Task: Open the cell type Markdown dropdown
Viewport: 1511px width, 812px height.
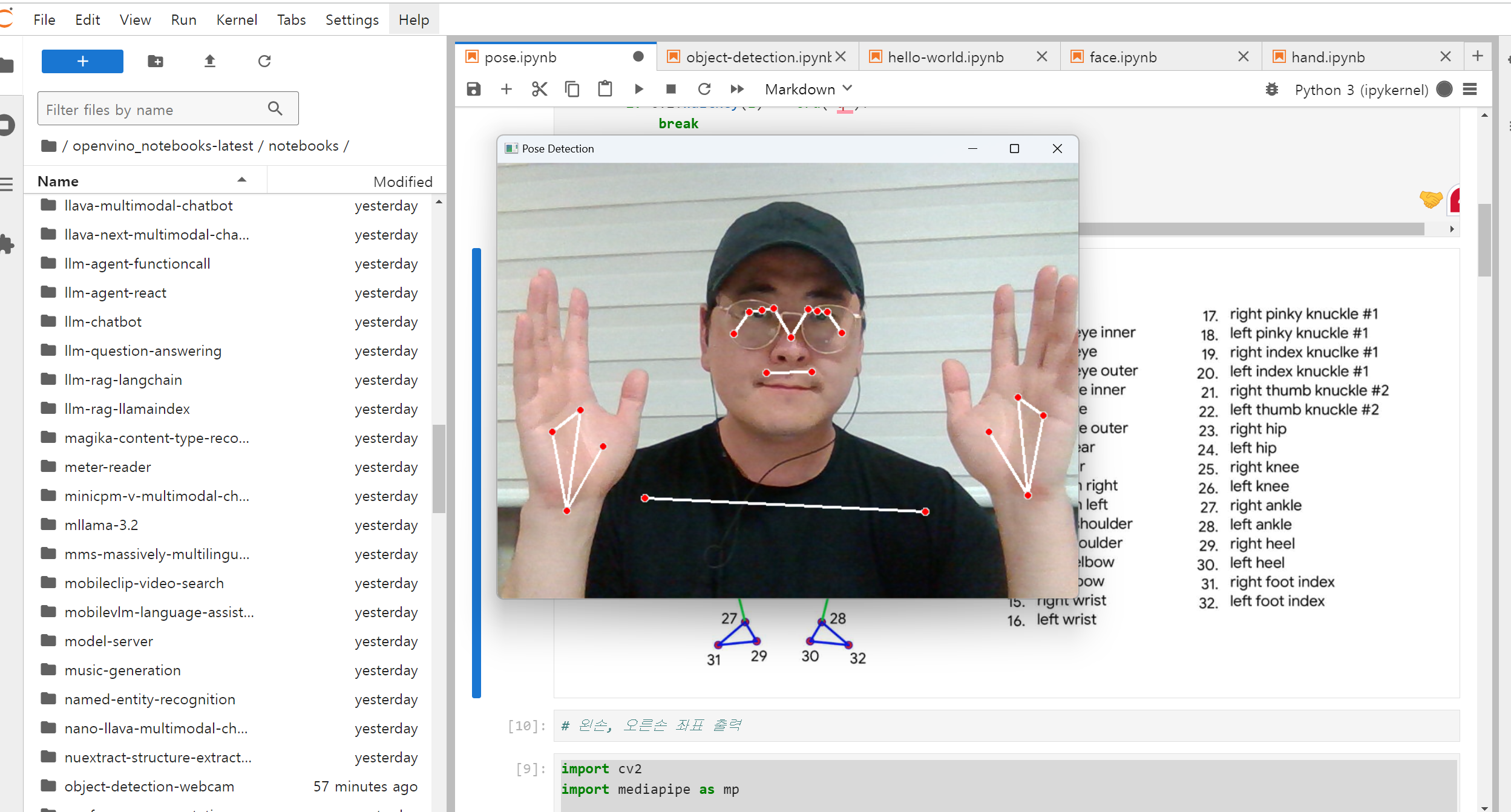Action: tap(808, 90)
